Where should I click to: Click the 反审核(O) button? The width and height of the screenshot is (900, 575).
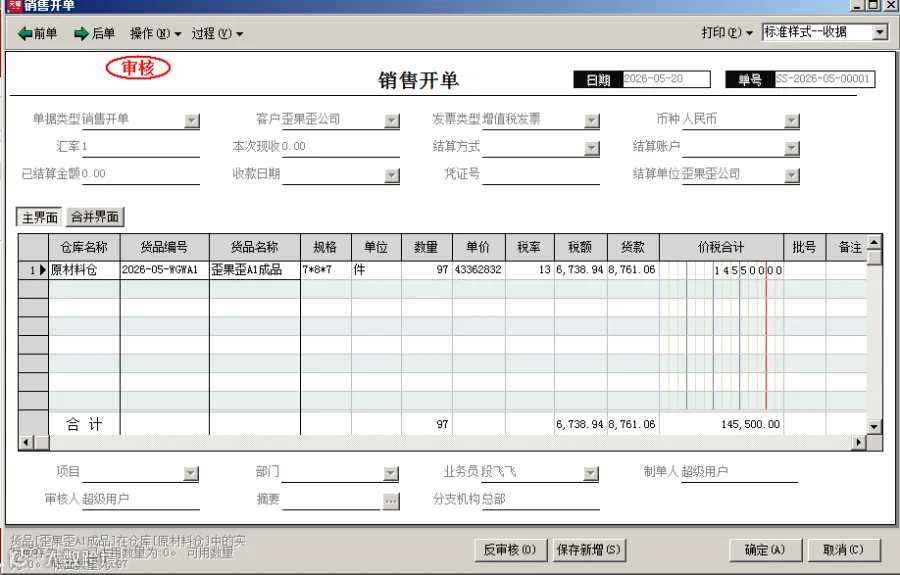point(510,550)
